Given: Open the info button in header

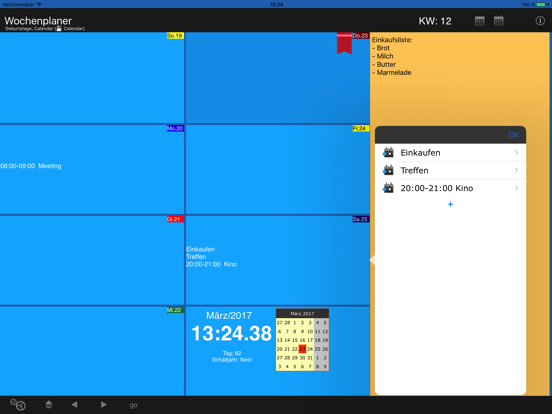Looking at the screenshot, I should coord(540,21).
